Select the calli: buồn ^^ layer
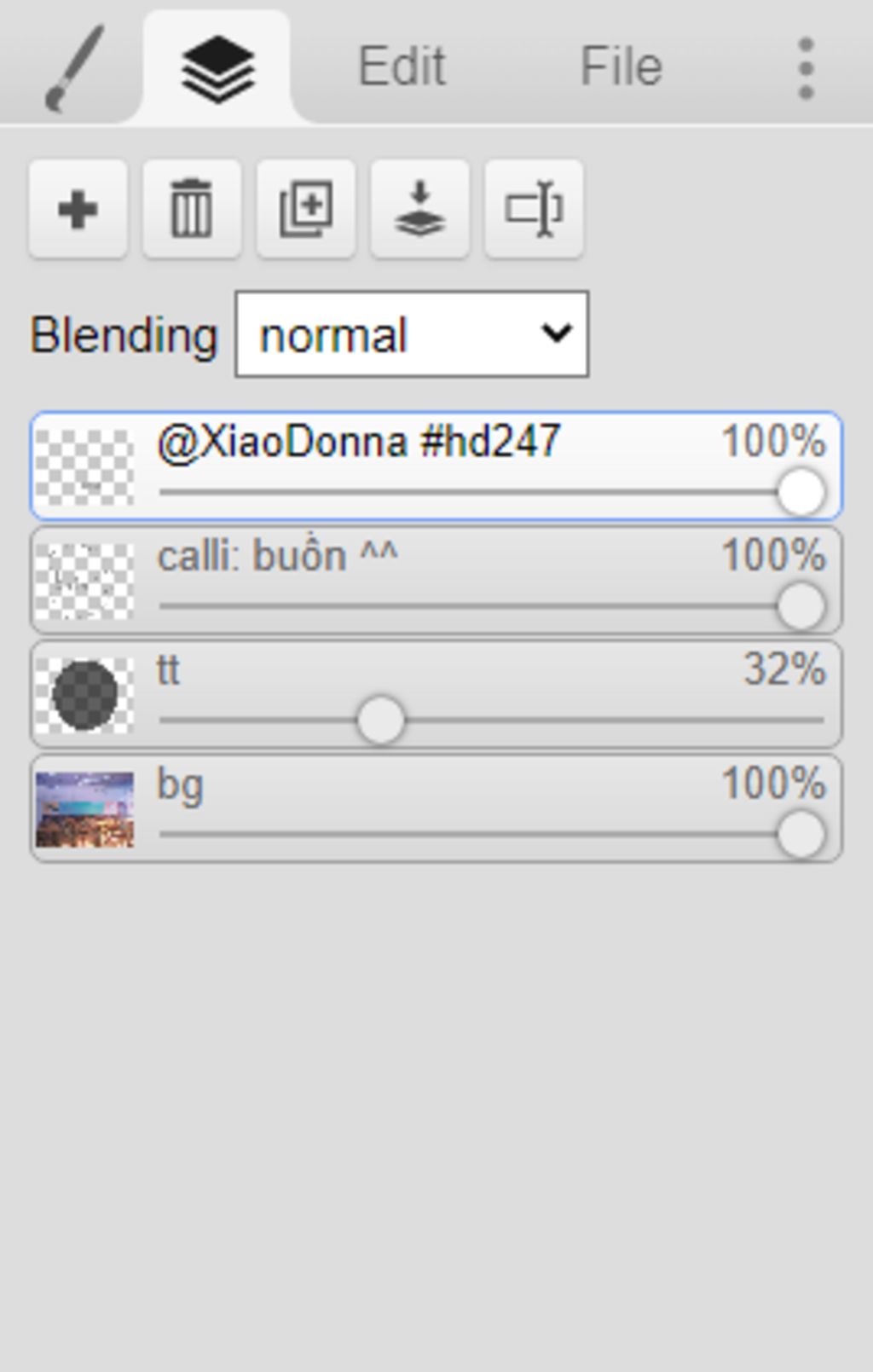The height and width of the screenshot is (1372, 873). [436, 580]
